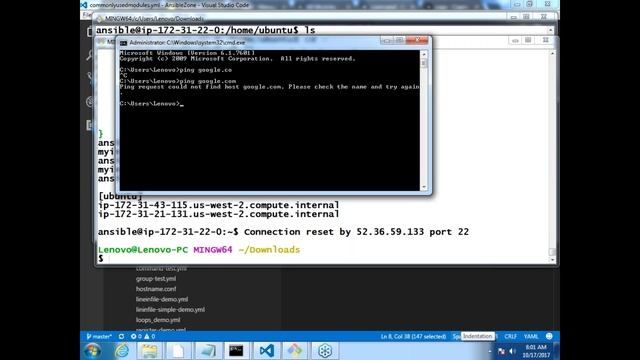Click the 'Ping request could not find host' line
This screenshot has width=640, height=360.
pos(269,87)
